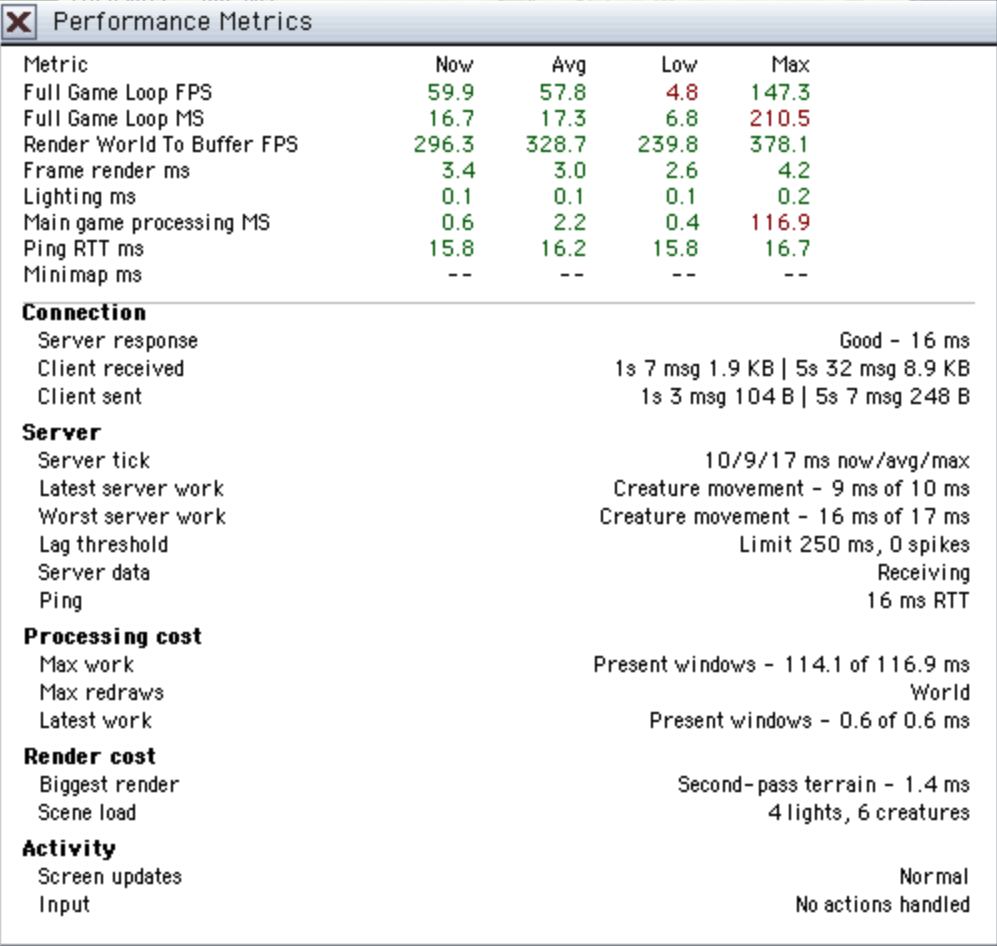Close the Performance Metrics window
The height and width of the screenshot is (946, 997).
click(18, 22)
